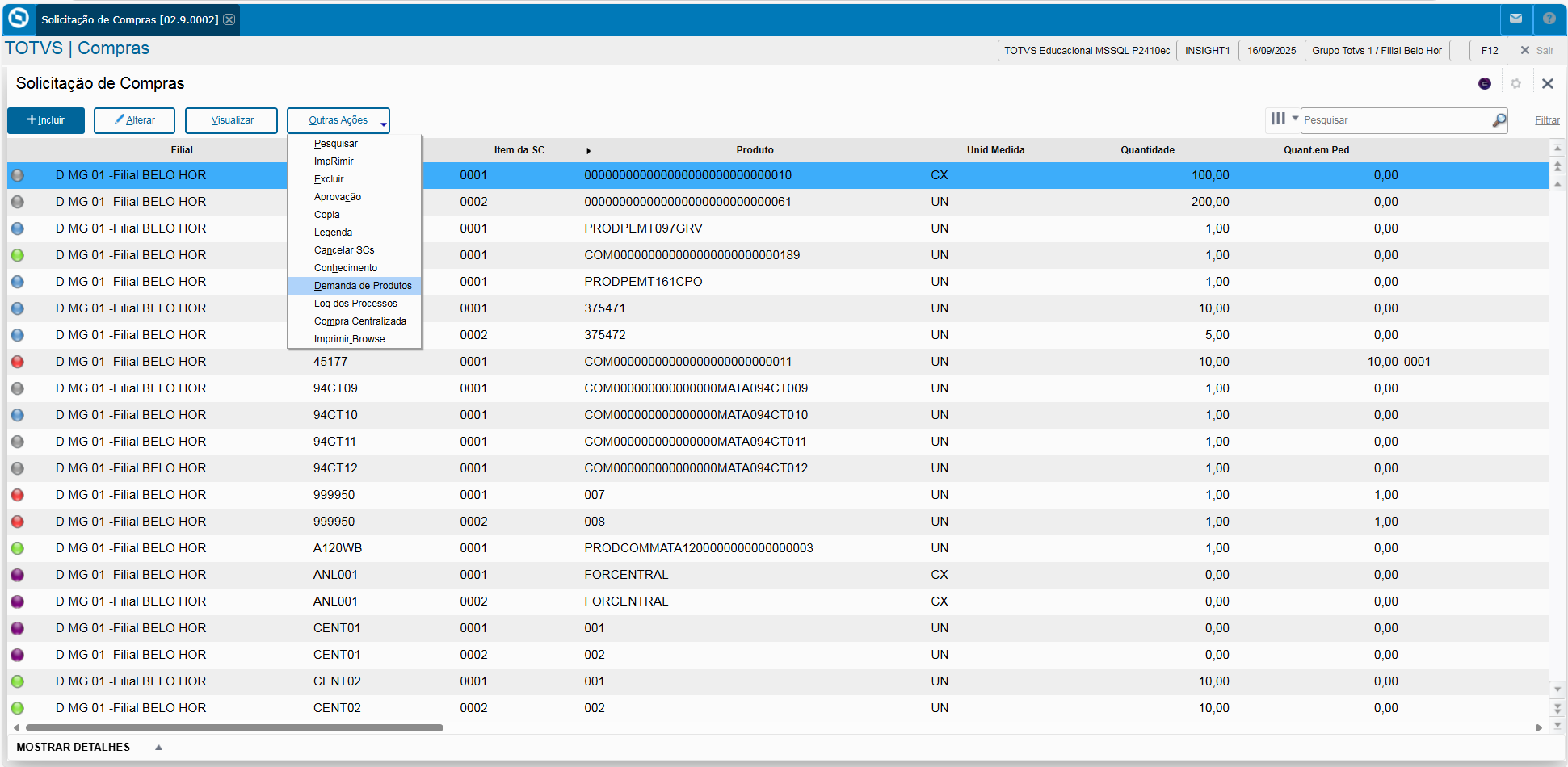This screenshot has width=1568, height=767.
Task: Click the Filial column header
Action: pos(182,150)
